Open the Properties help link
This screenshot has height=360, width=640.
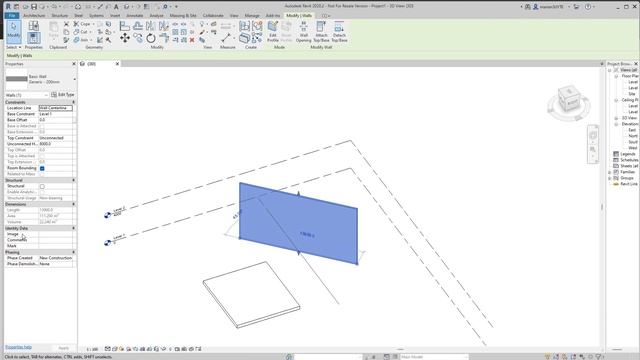18,347
